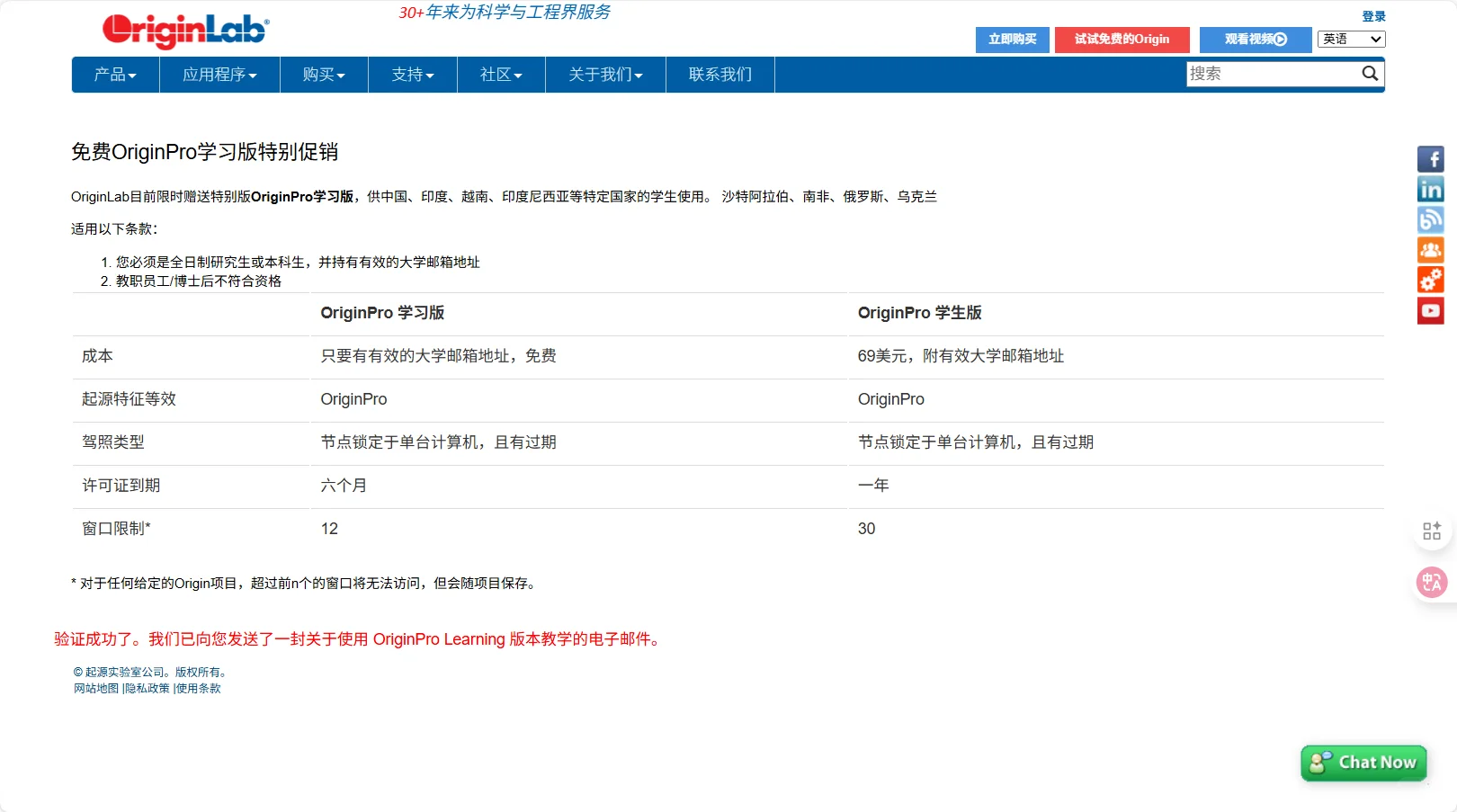Open the Chat Now widget
Viewport: 1457px width, 812px height.
1363,762
